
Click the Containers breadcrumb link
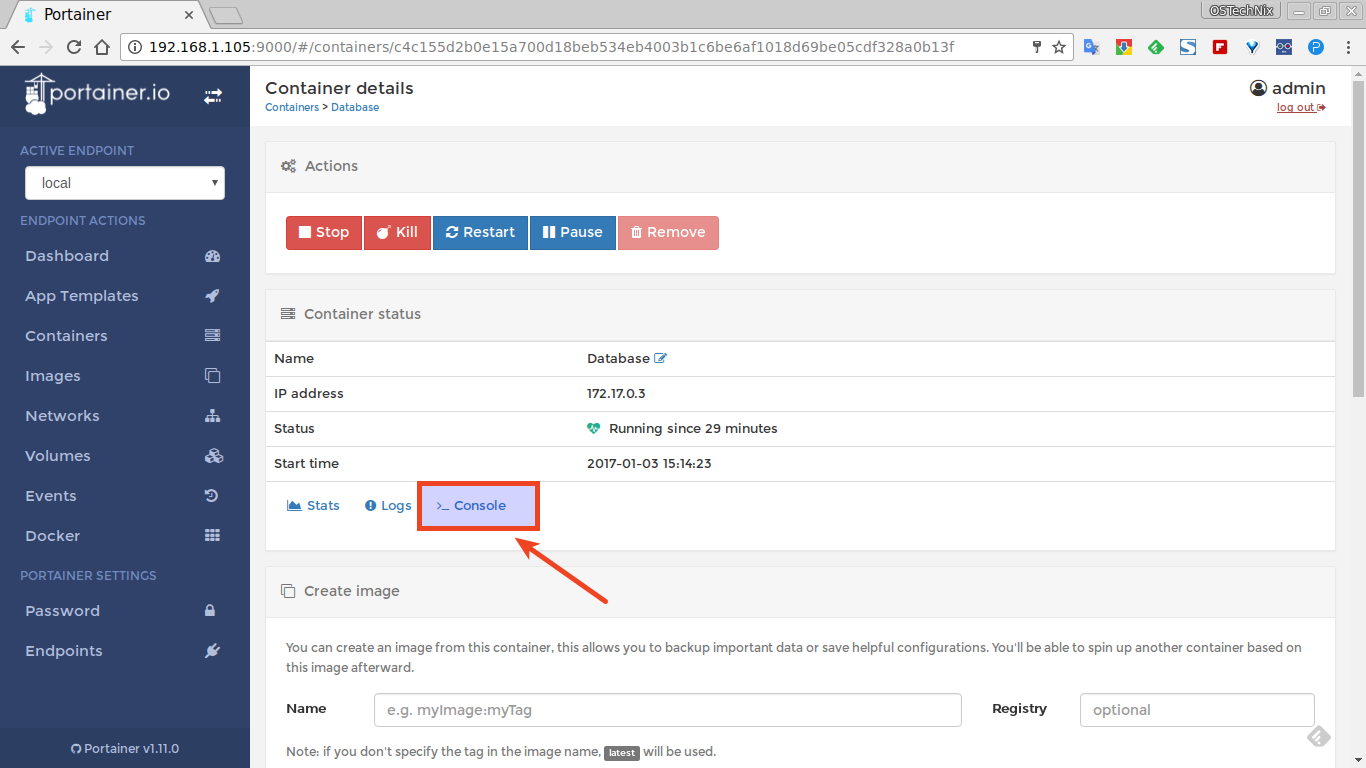(x=292, y=107)
